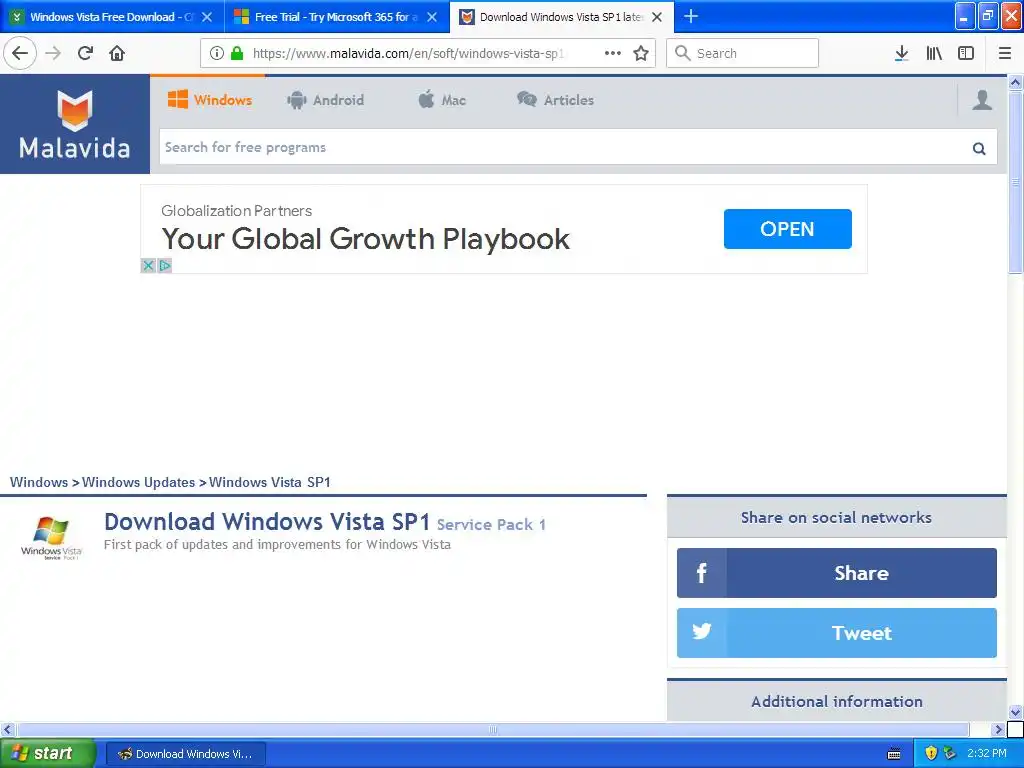Click the Your Global Growth Playbook ad headline
Image resolution: width=1024 pixels, height=768 pixels.
(x=365, y=238)
